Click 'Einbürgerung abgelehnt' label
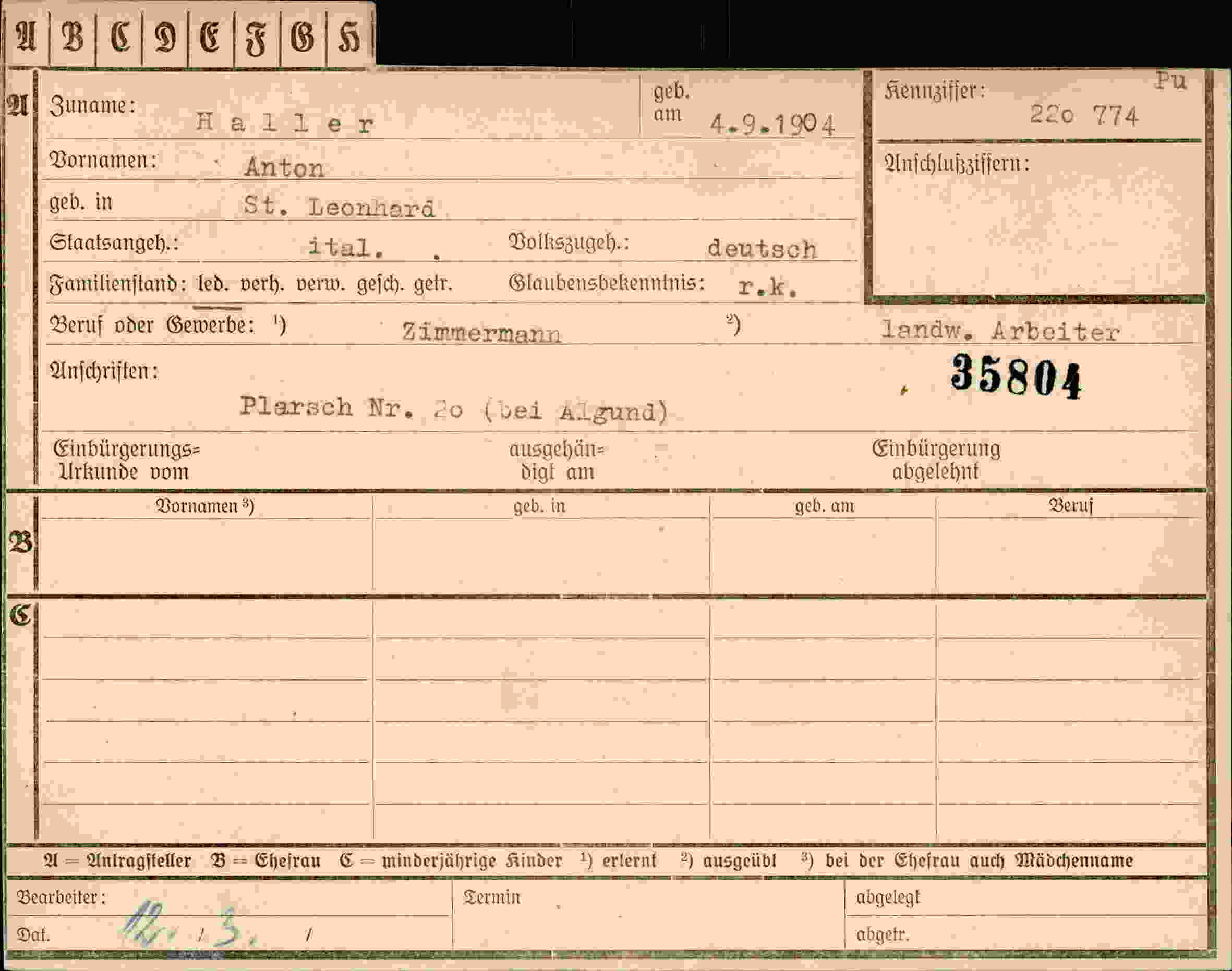This screenshot has width=1232, height=971. tap(936, 460)
